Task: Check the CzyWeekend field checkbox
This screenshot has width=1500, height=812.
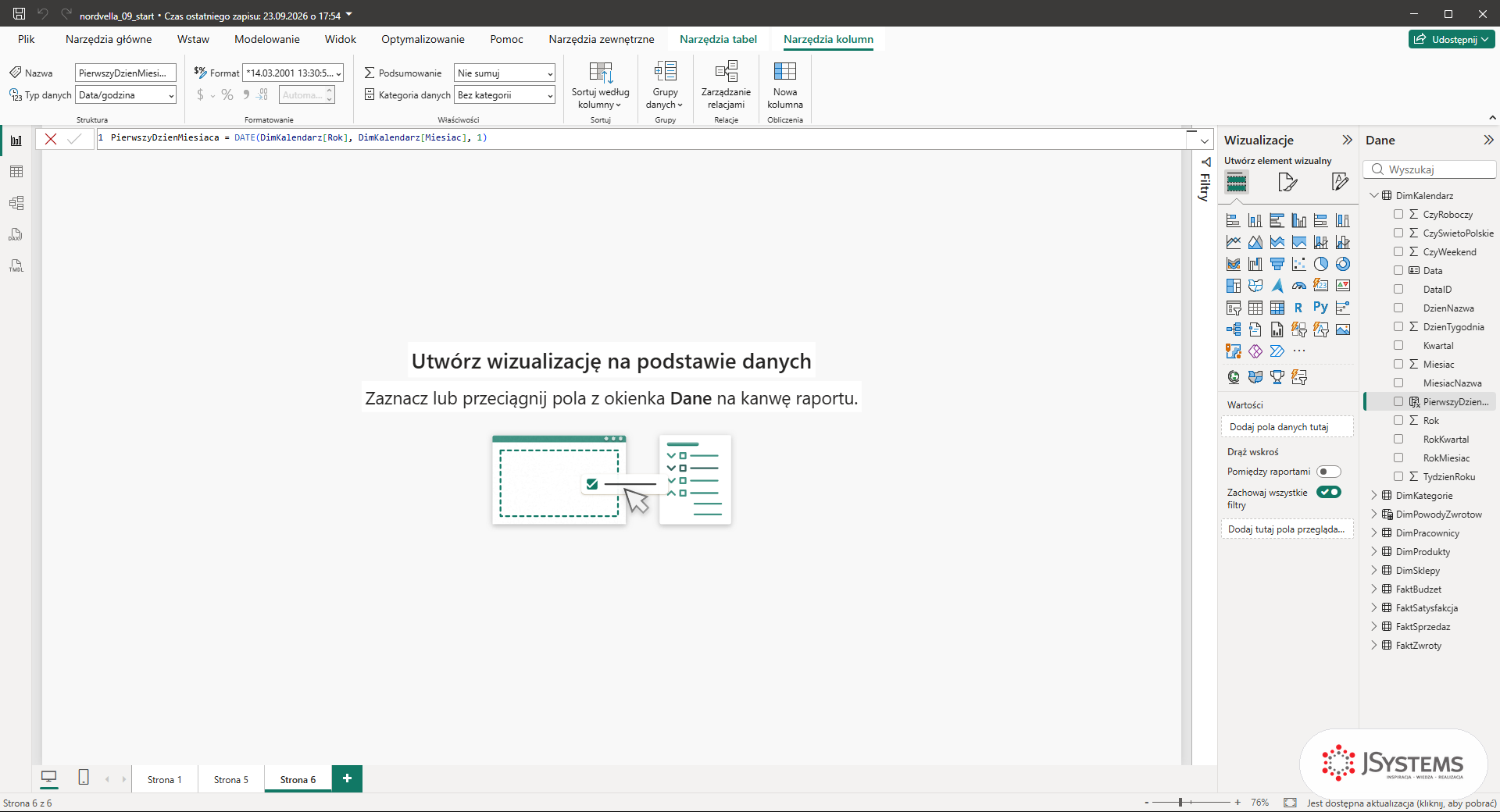Action: (x=1398, y=251)
